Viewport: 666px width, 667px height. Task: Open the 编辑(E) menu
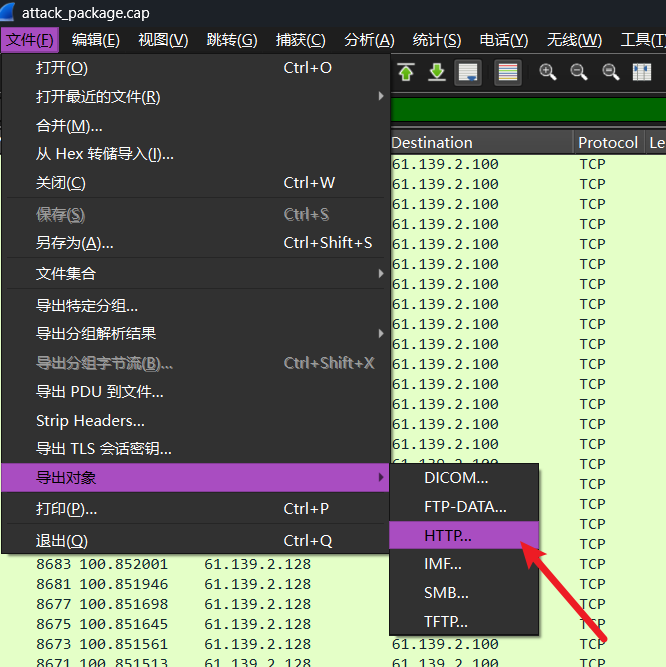96,40
